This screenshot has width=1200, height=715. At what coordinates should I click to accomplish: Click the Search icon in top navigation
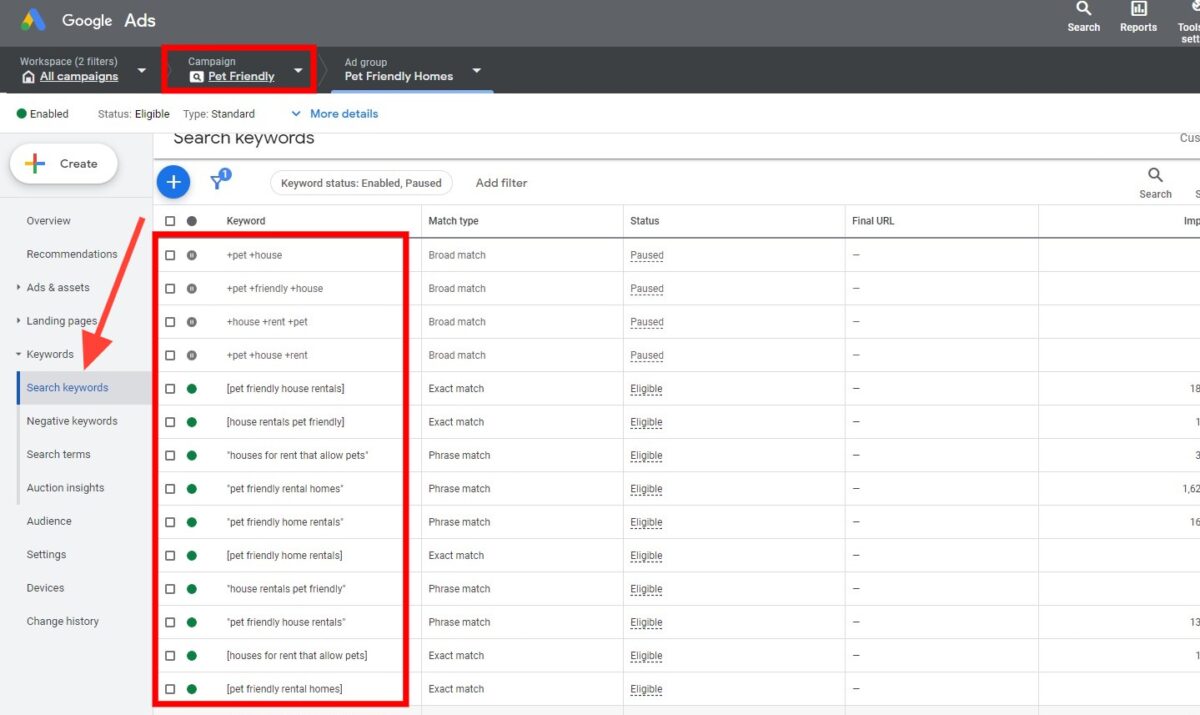[x=1083, y=15]
